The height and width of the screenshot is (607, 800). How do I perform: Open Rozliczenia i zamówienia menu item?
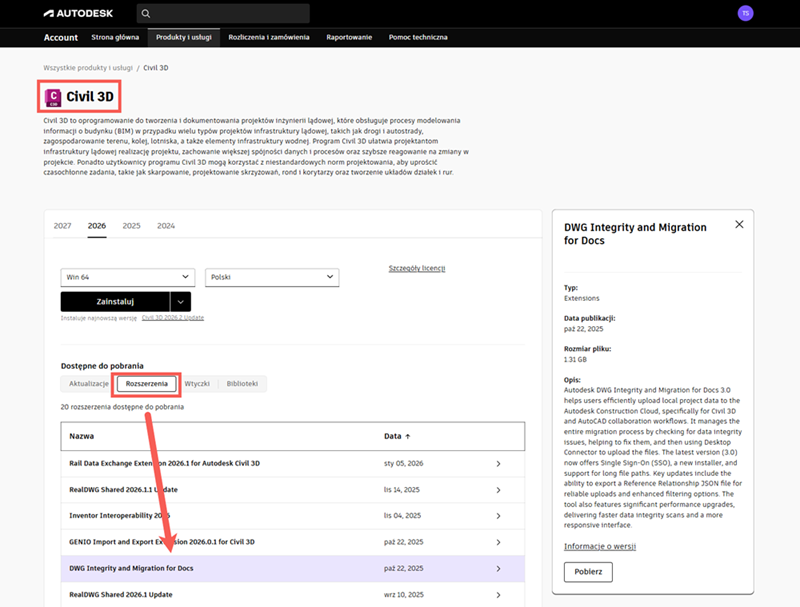(269, 37)
